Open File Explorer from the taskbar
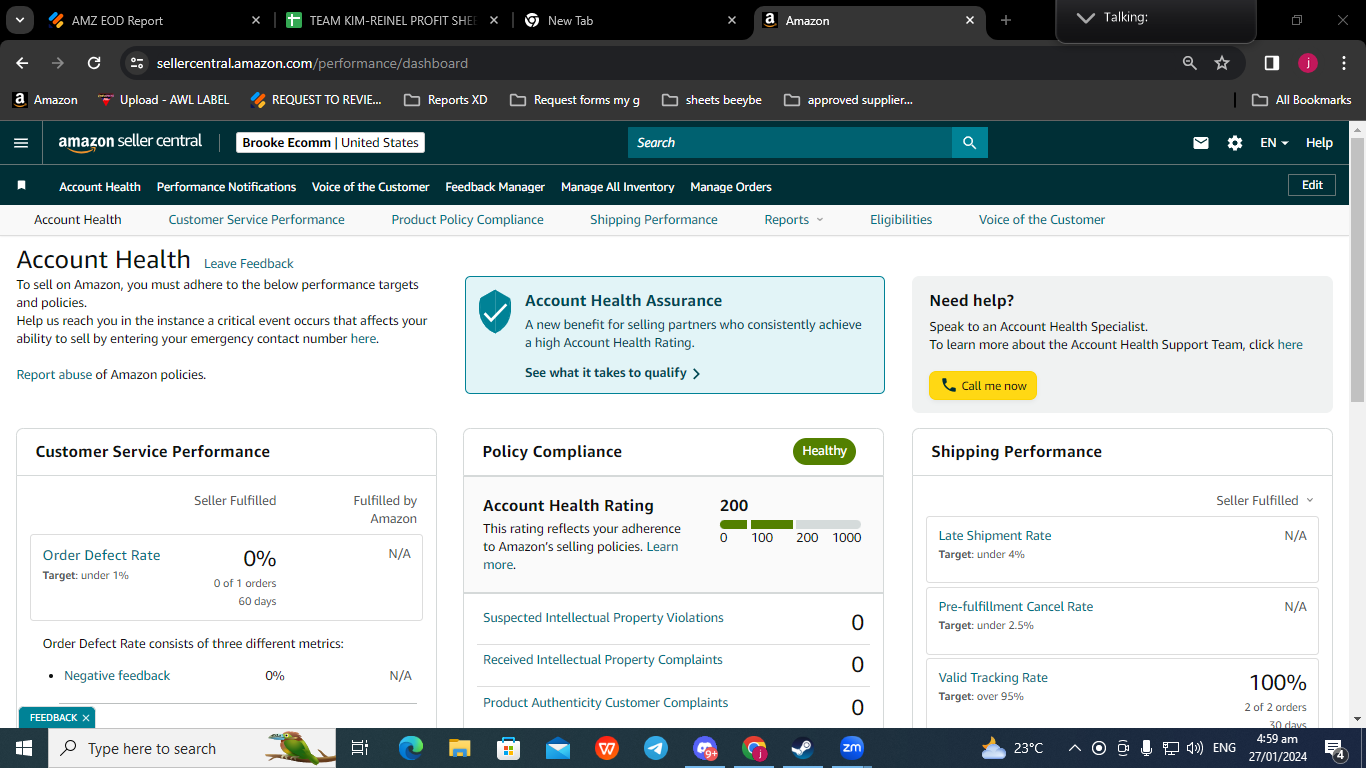This screenshot has width=1366, height=768. 459,748
